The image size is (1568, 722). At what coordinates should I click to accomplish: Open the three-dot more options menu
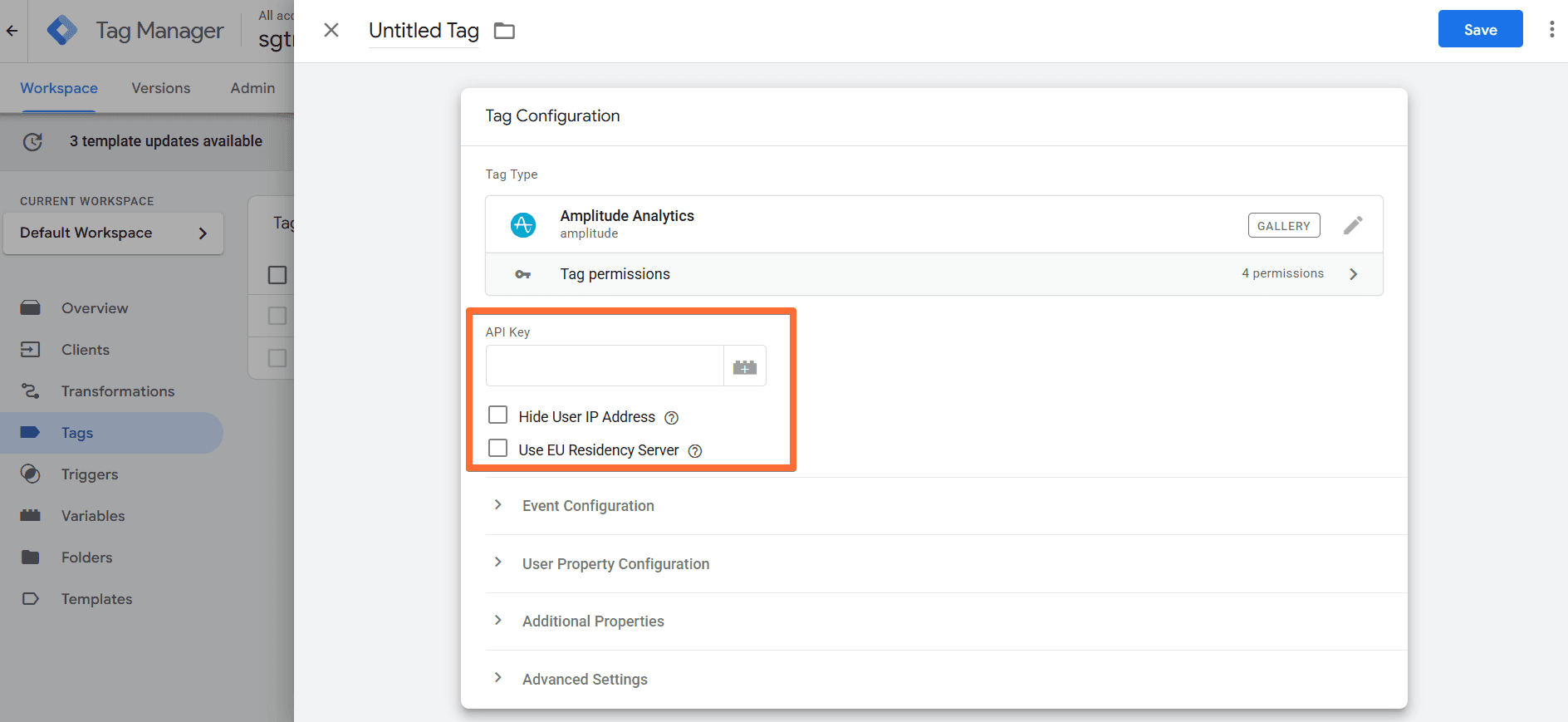1551,29
